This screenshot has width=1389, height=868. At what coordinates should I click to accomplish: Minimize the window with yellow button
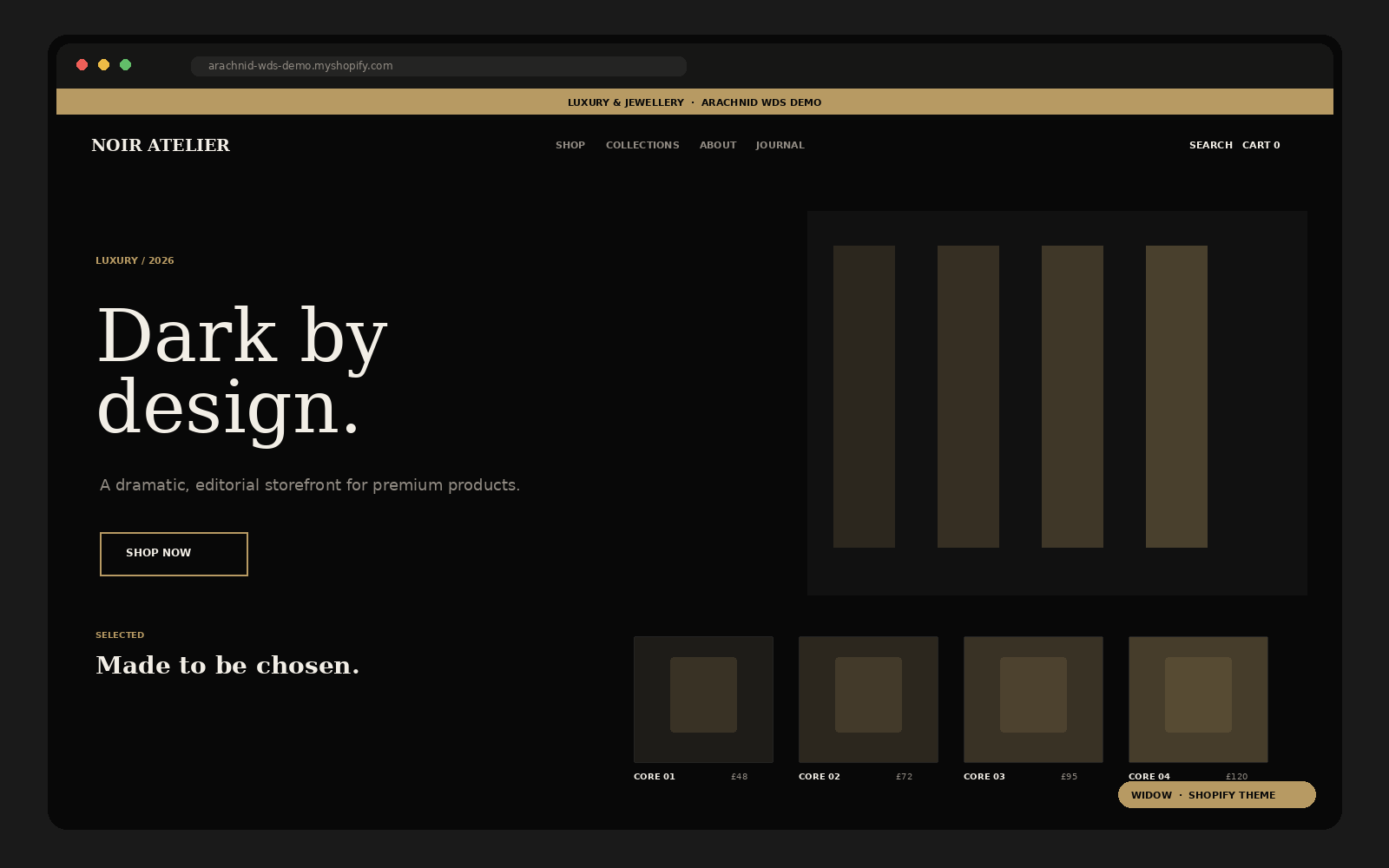pos(104,65)
